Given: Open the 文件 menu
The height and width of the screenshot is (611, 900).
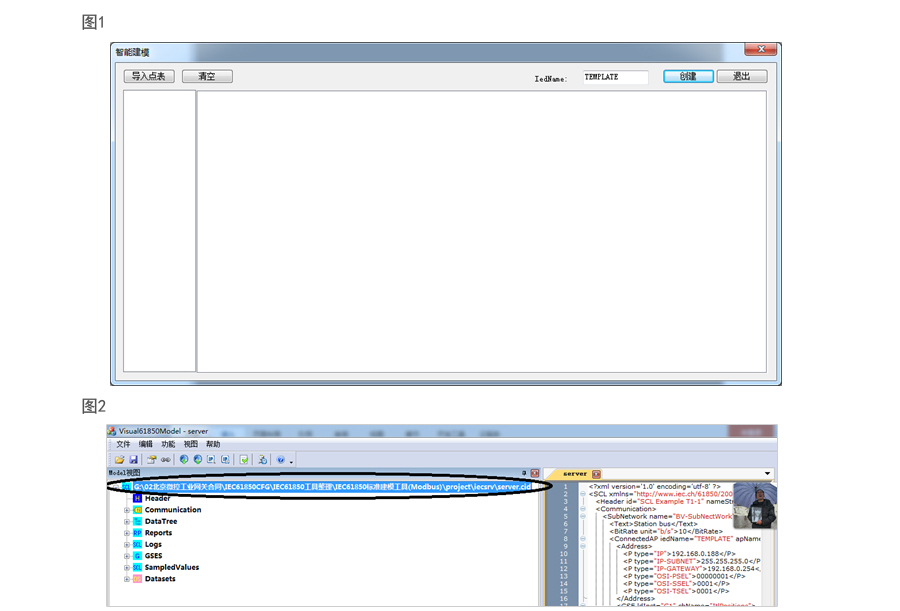Looking at the screenshot, I should point(123,444).
